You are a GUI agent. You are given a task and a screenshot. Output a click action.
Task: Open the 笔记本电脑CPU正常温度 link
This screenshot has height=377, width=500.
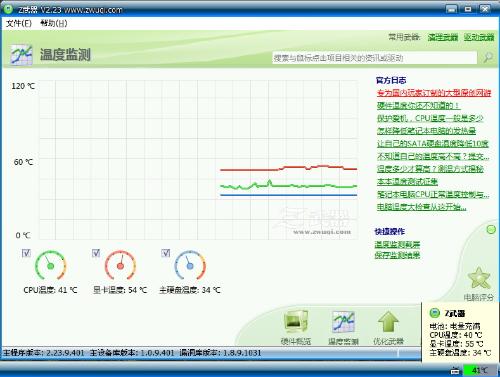click(433, 194)
